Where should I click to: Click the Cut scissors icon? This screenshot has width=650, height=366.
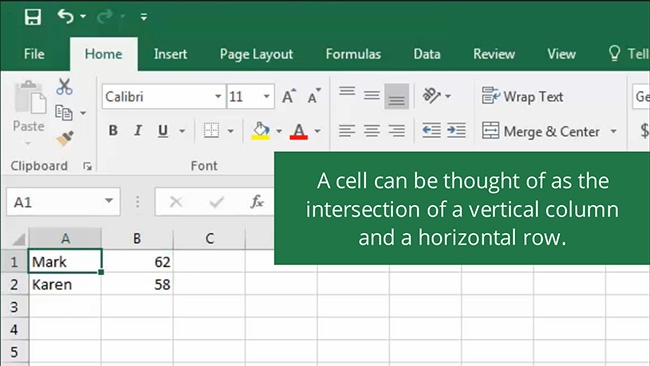pos(64,87)
